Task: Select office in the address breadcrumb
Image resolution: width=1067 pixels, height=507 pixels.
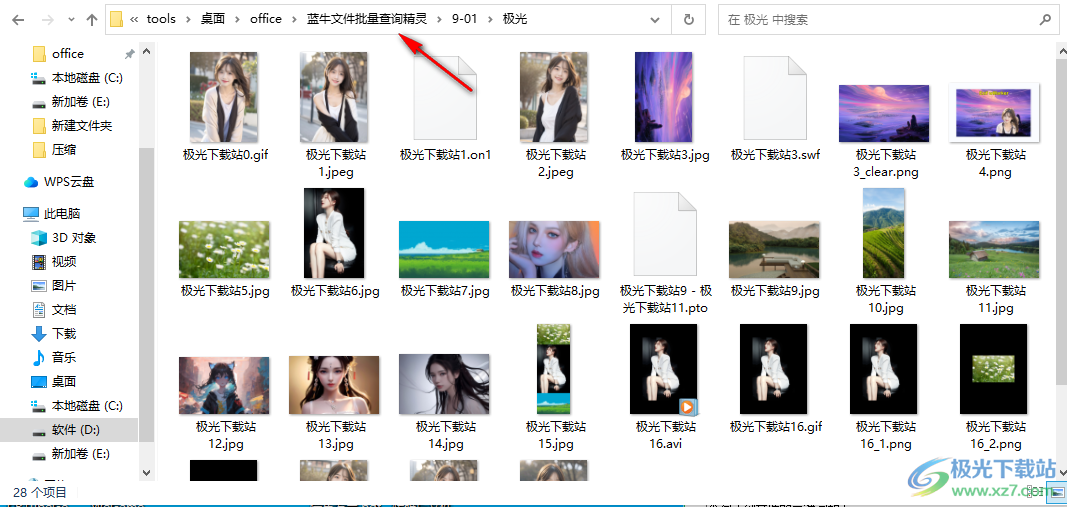Action: tap(265, 19)
